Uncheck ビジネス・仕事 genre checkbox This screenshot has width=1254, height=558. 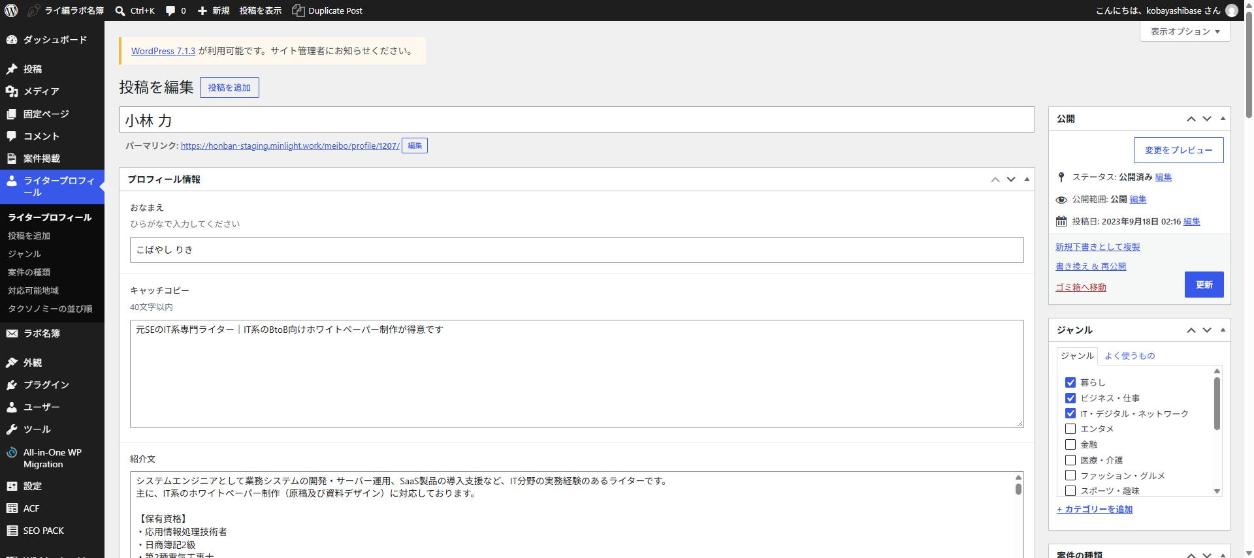pyautogui.click(x=1070, y=398)
